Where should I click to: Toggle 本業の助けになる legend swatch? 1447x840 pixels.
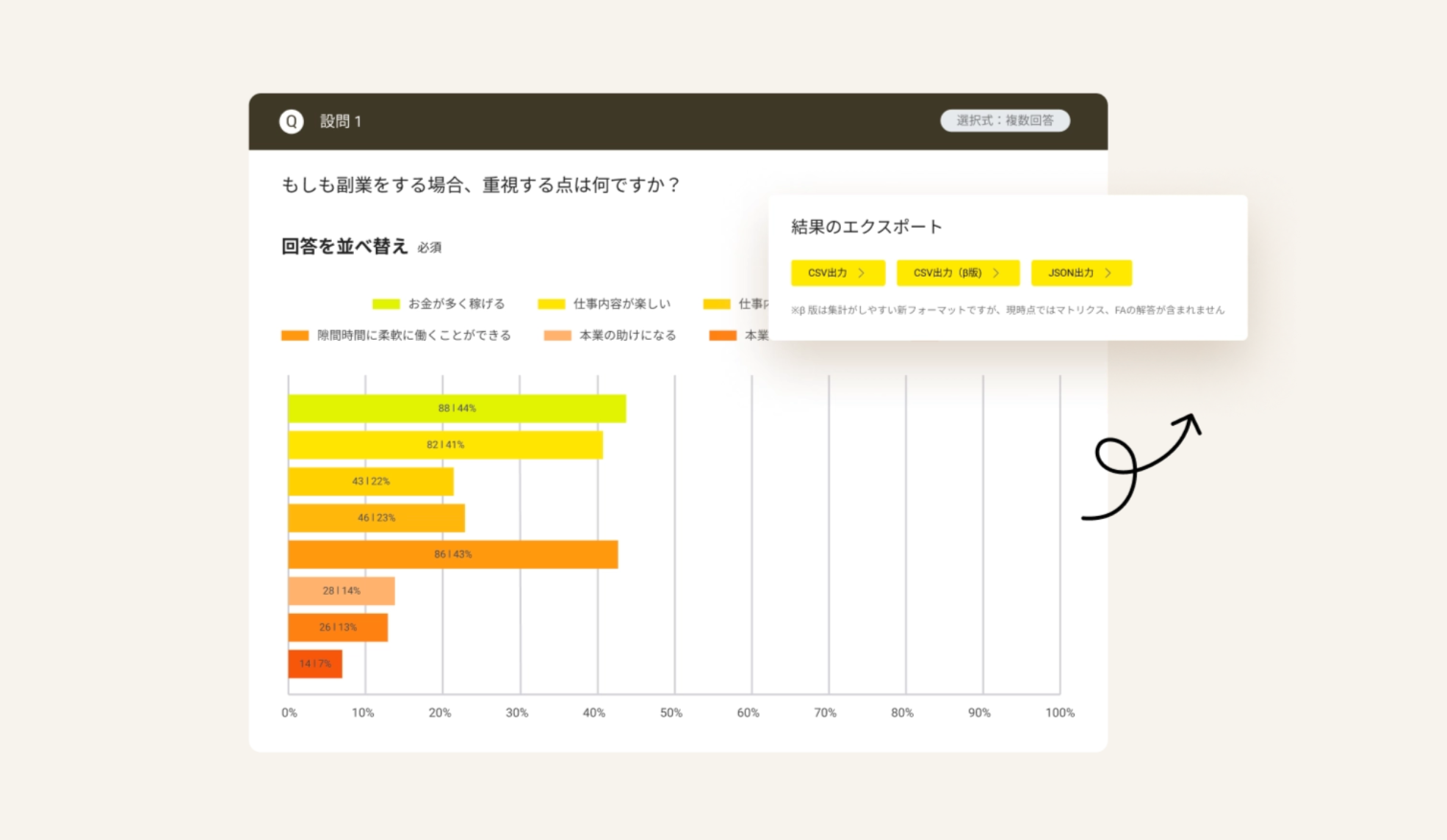tap(557, 336)
